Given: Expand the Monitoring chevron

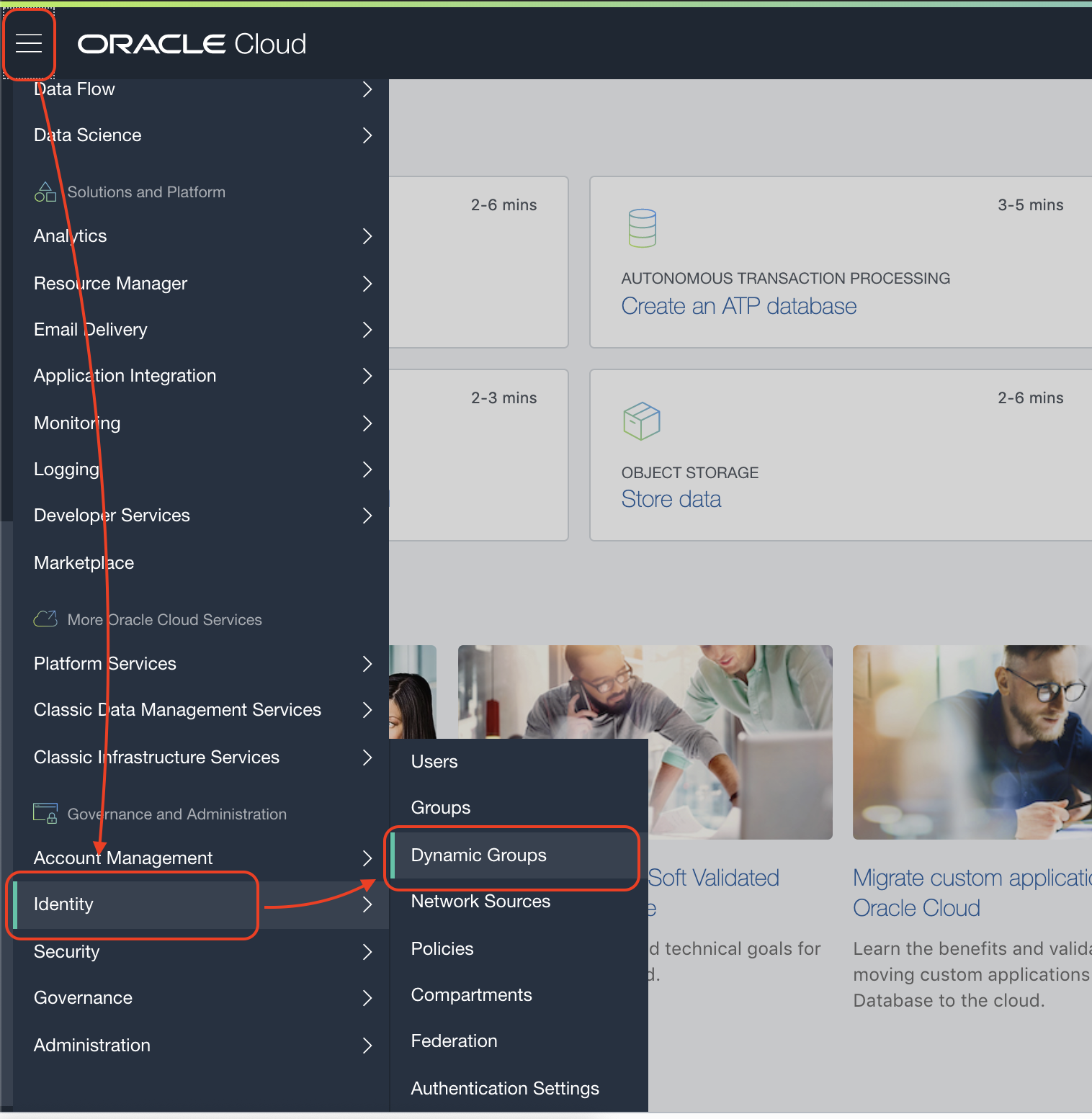Looking at the screenshot, I should [367, 423].
